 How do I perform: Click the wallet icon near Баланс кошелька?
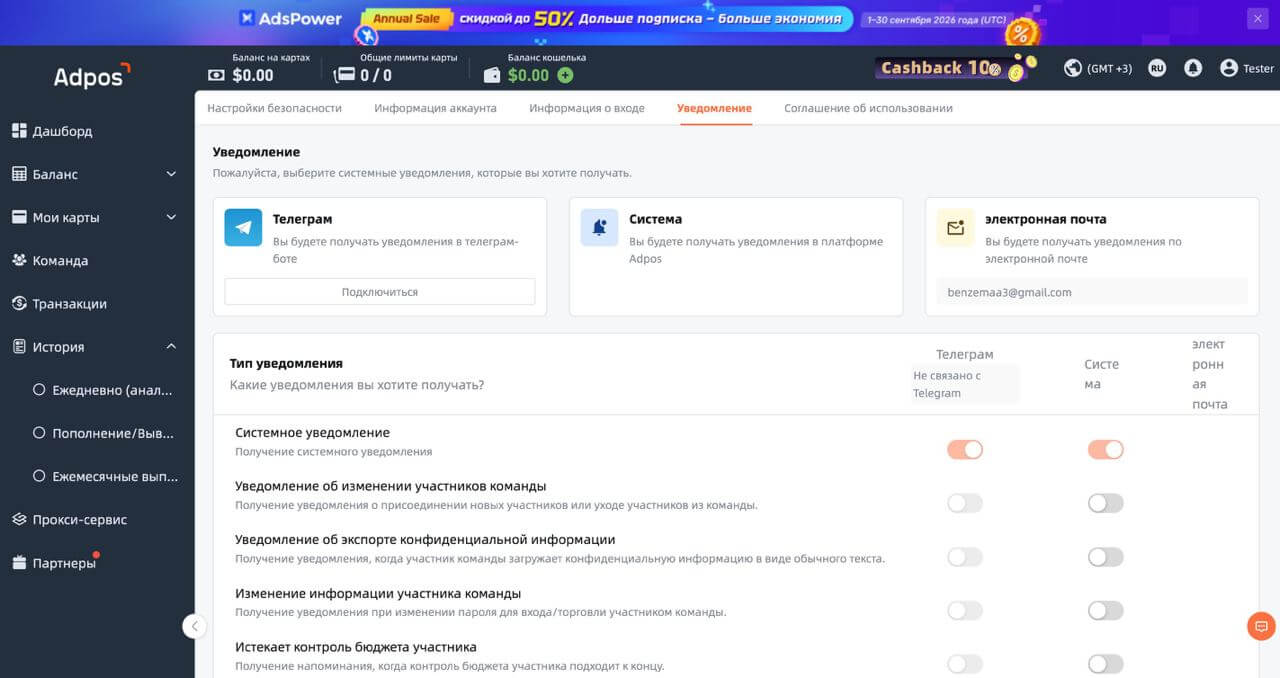(x=492, y=75)
